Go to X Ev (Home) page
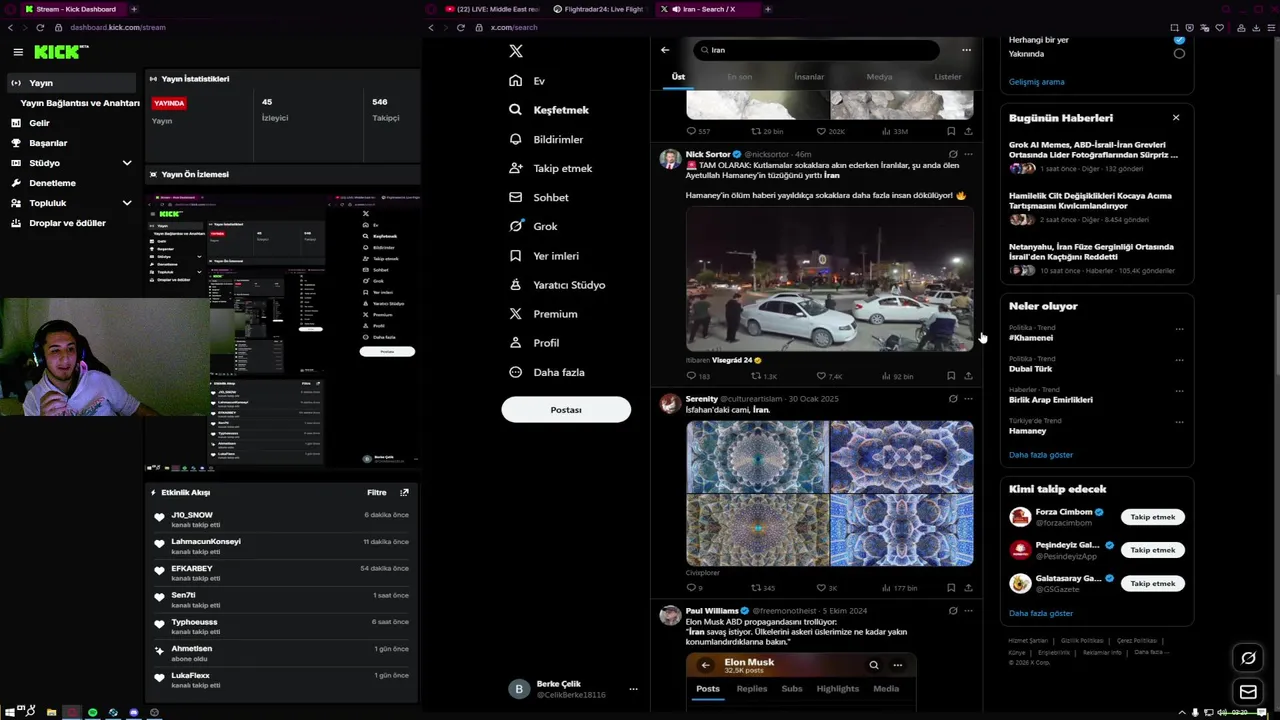 coord(527,81)
